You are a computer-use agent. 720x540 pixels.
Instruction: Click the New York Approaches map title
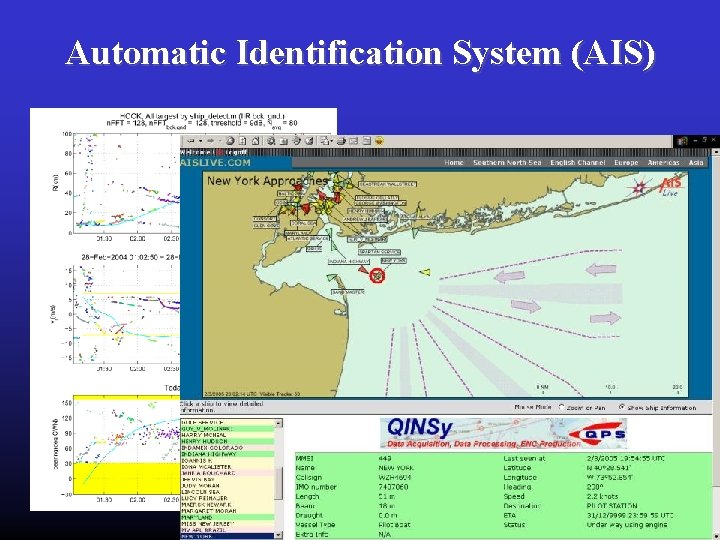pyautogui.click(x=267, y=181)
